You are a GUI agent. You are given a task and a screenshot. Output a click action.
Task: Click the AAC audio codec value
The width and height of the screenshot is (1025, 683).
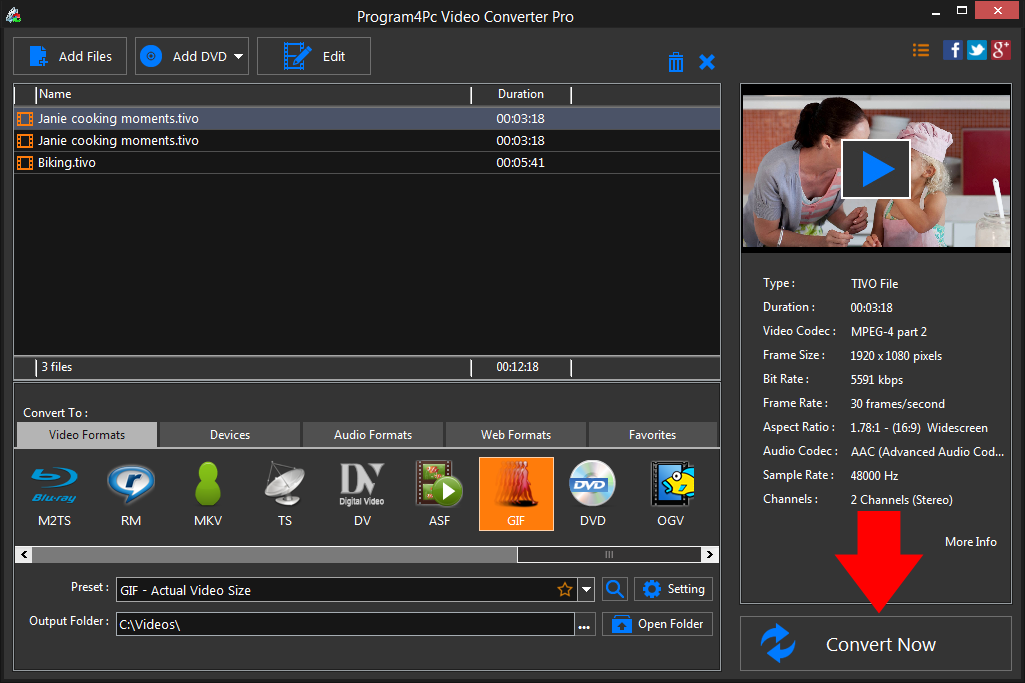tap(927, 452)
